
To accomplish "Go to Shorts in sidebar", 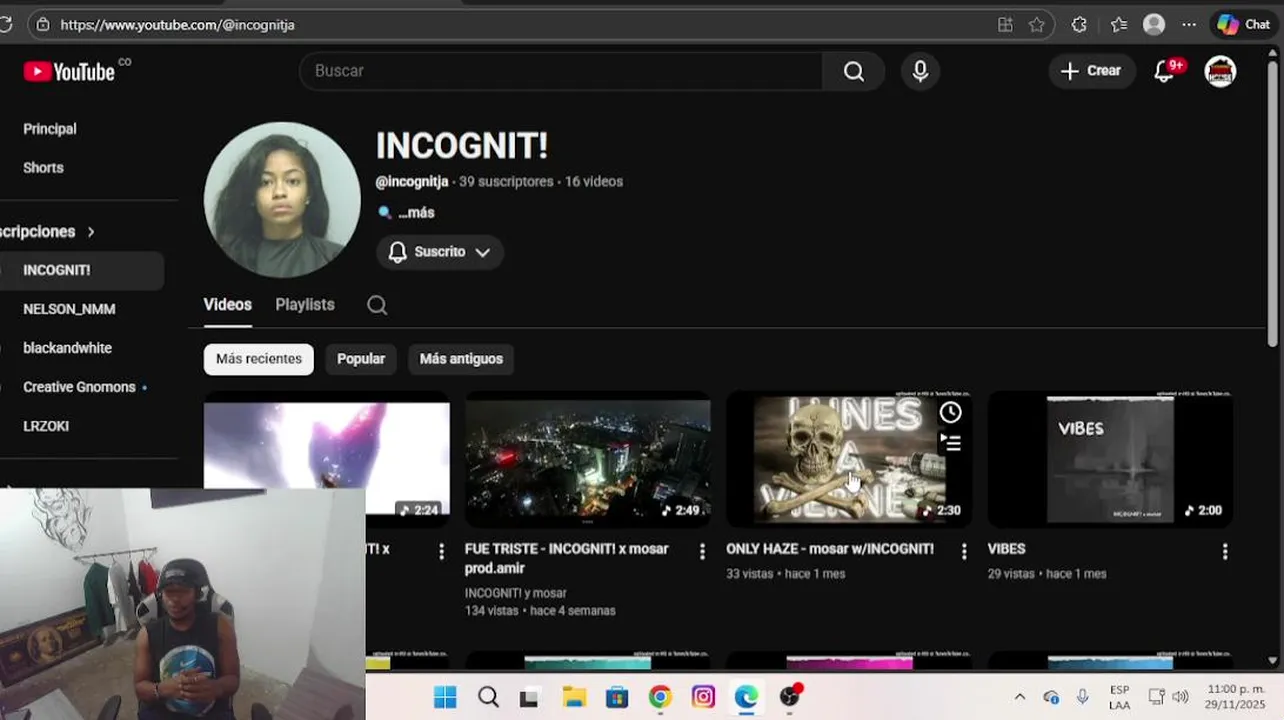I will click(x=43, y=168).
